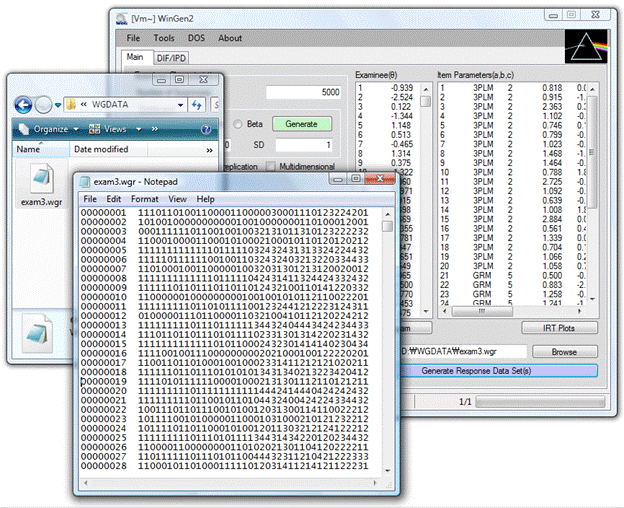
Task: Click the refresh icon beside WGDATA address
Action: coord(197,105)
